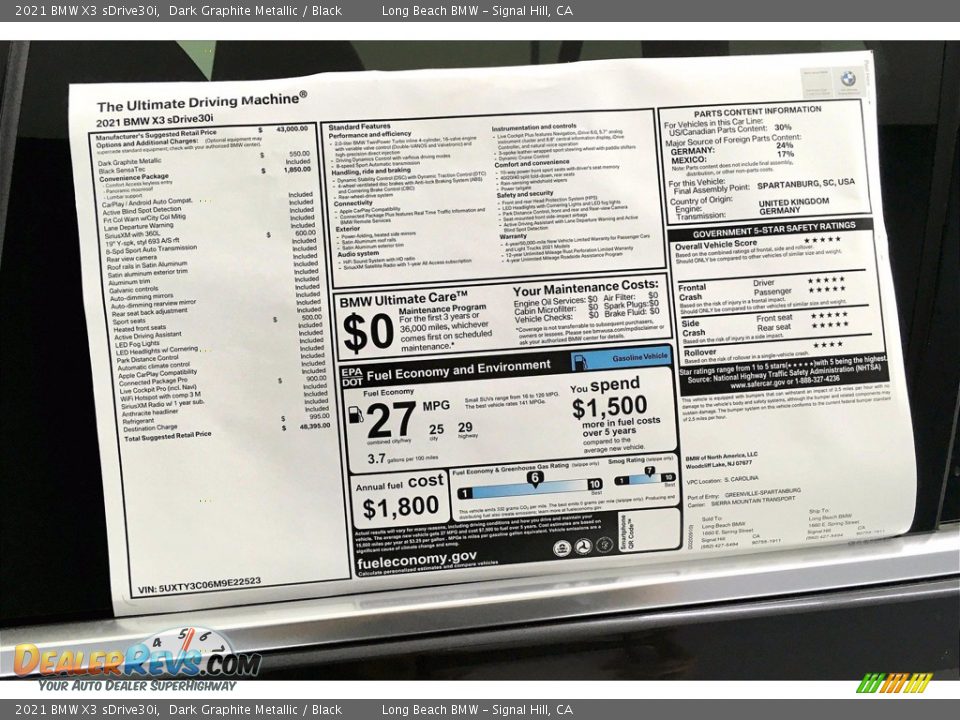Image resolution: width=960 pixels, height=720 pixels.
Task: Click the 'Fuel Economy and Environment' banner
Action: coord(458,370)
